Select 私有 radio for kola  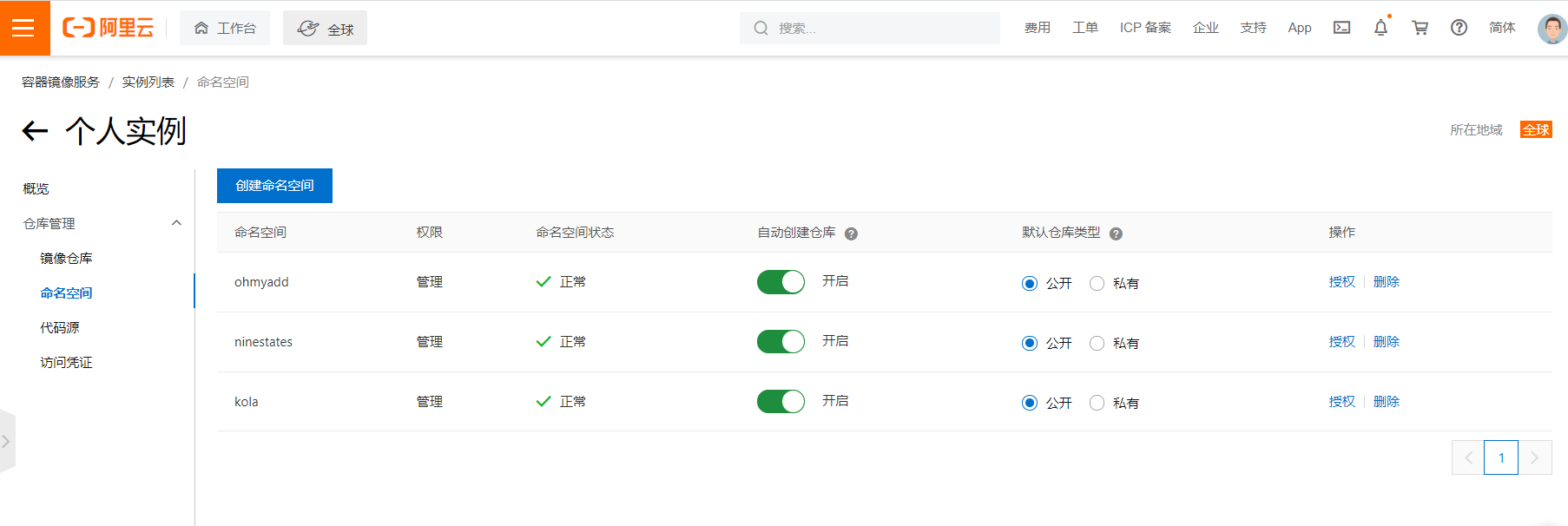coord(1097,403)
